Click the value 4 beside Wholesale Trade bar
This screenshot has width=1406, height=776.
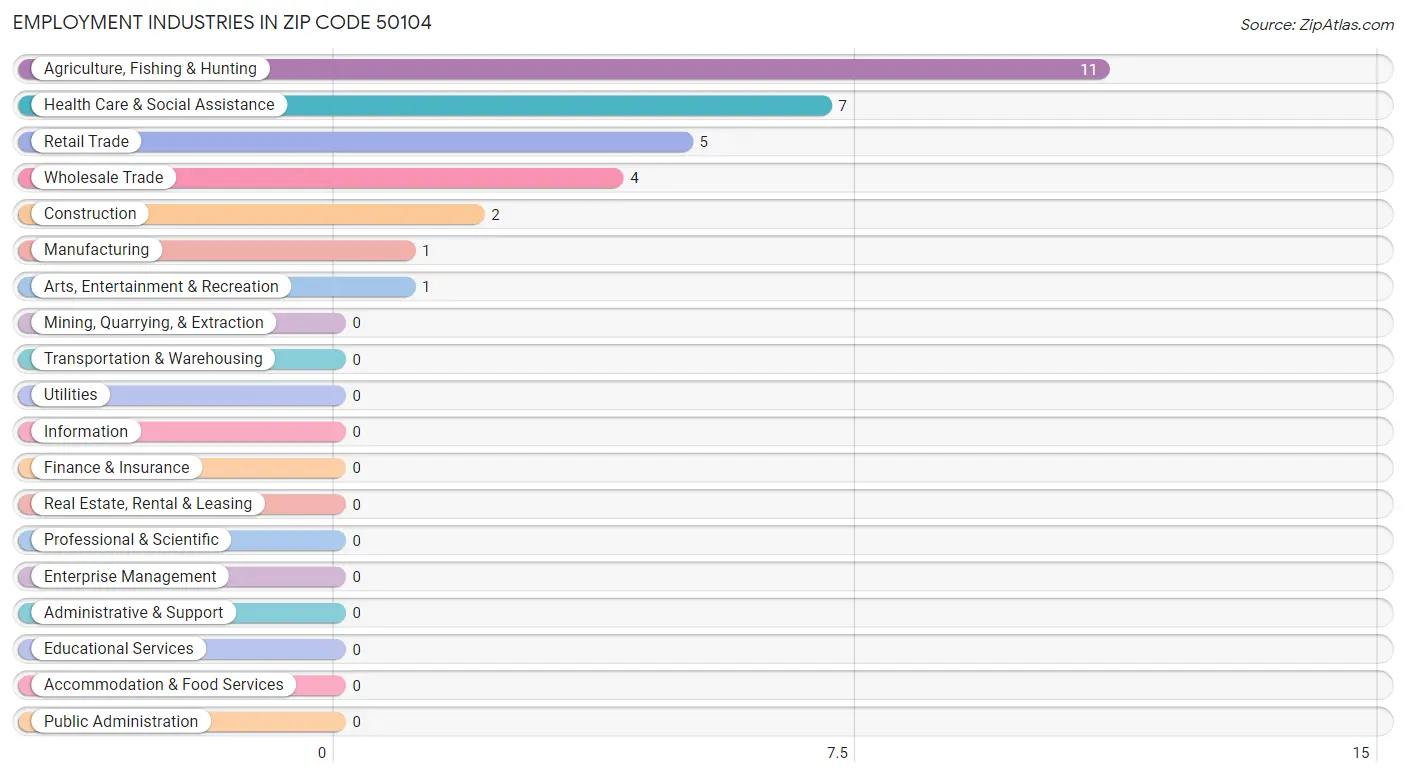tap(634, 178)
